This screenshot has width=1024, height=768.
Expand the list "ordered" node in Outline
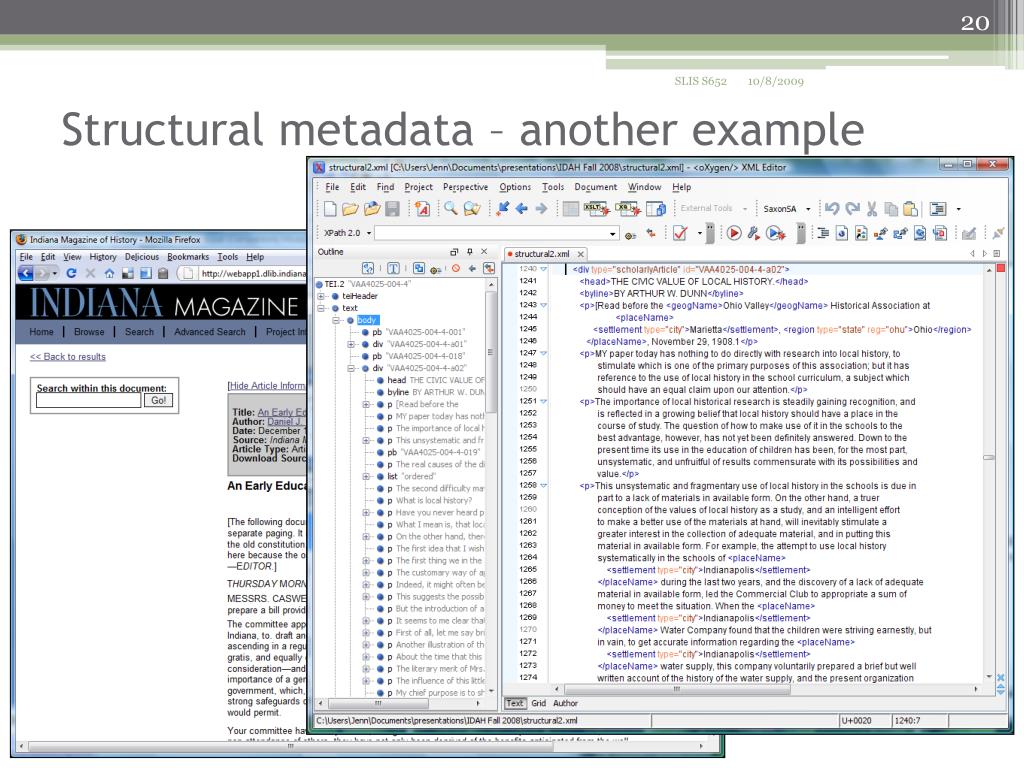click(366, 477)
